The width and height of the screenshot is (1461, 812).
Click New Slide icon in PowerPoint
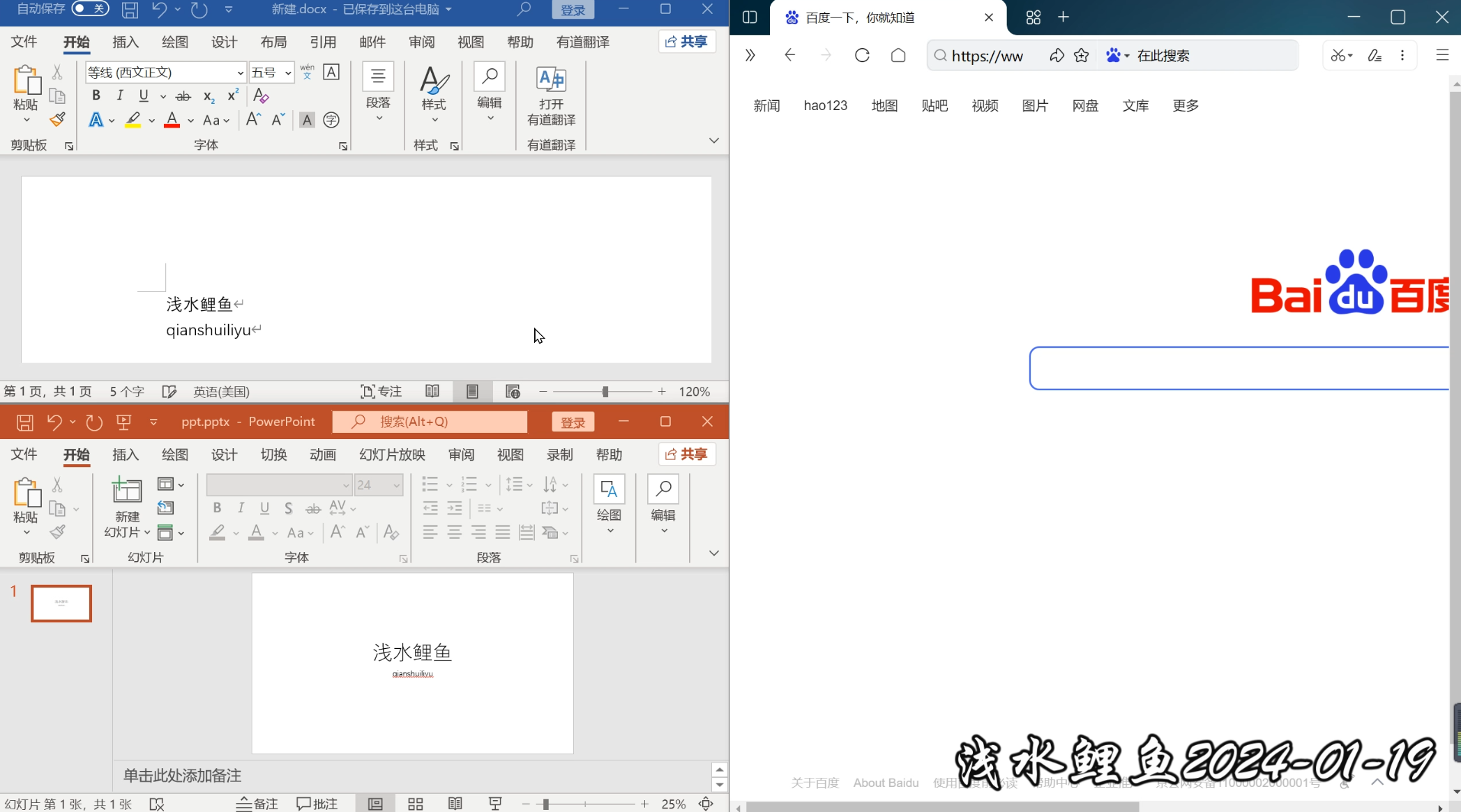tap(127, 491)
